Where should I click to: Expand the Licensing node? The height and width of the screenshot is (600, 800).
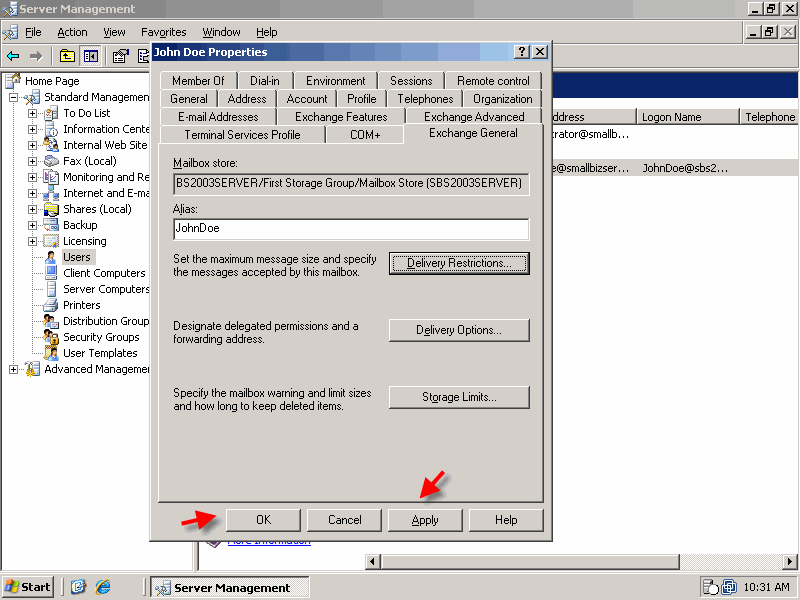pyautogui.click(x=33, y=241)
